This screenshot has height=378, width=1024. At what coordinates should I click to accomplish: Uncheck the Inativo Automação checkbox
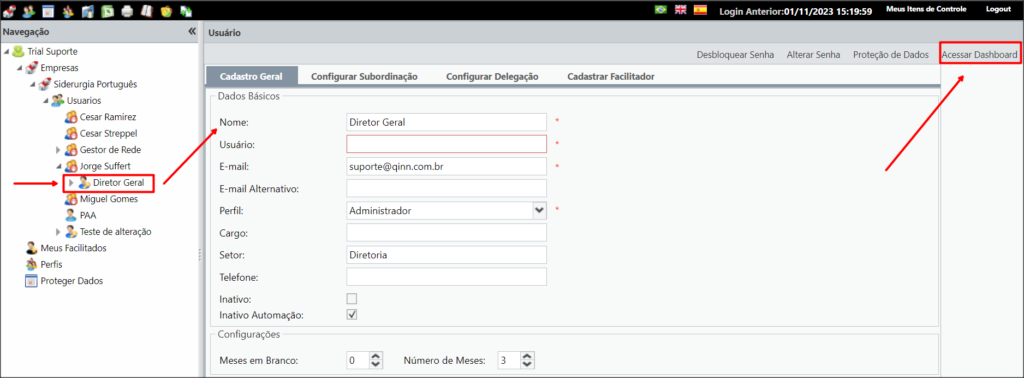pos(352,315)
